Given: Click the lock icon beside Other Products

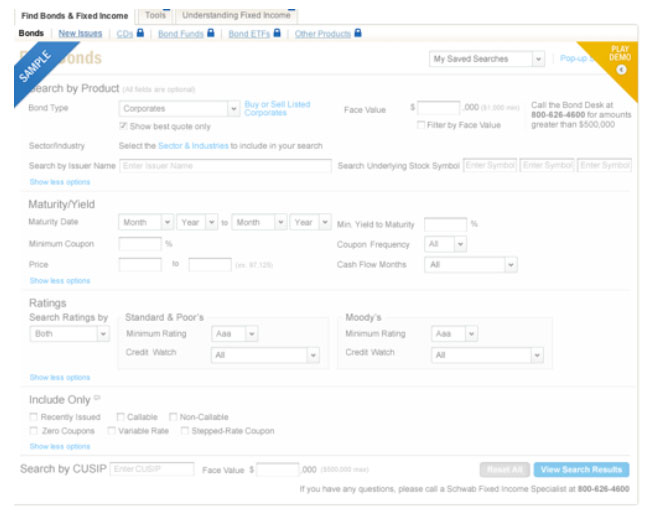Looking at the screenshot, I should click(x=358, y=33).
